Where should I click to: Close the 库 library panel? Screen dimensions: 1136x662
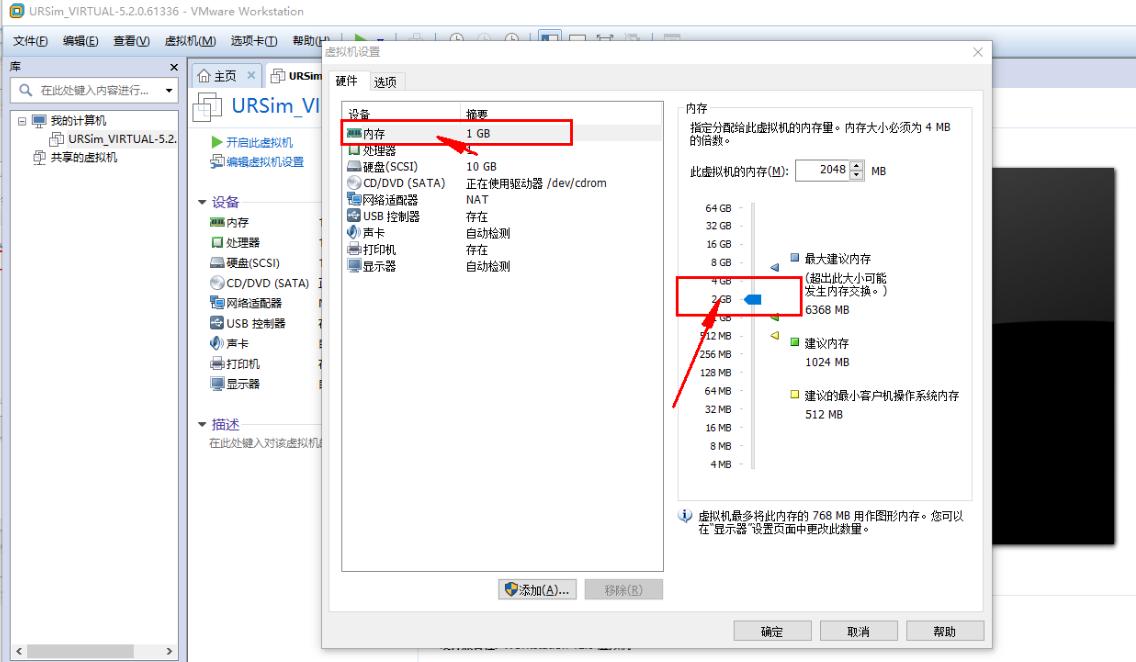pos(174,67)
